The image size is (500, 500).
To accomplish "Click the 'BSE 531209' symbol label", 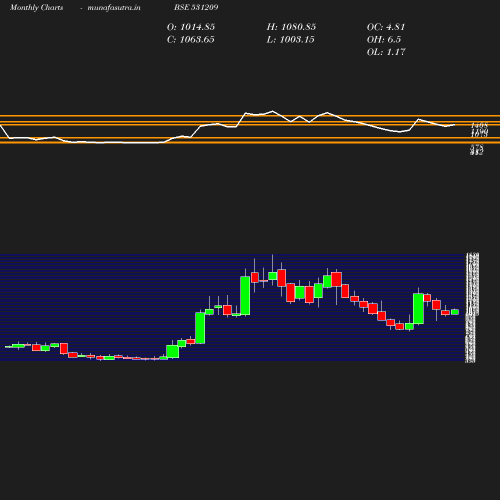I will pyautogui.click(x=196, y=7).
